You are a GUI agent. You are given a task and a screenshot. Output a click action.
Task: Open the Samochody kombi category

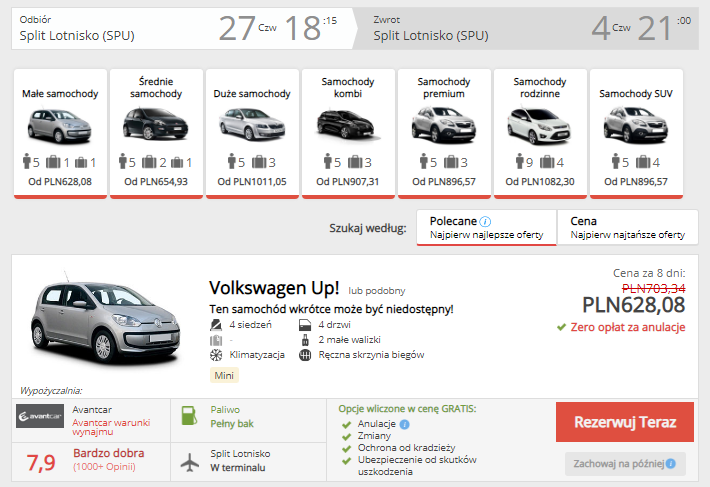point(348,134)
